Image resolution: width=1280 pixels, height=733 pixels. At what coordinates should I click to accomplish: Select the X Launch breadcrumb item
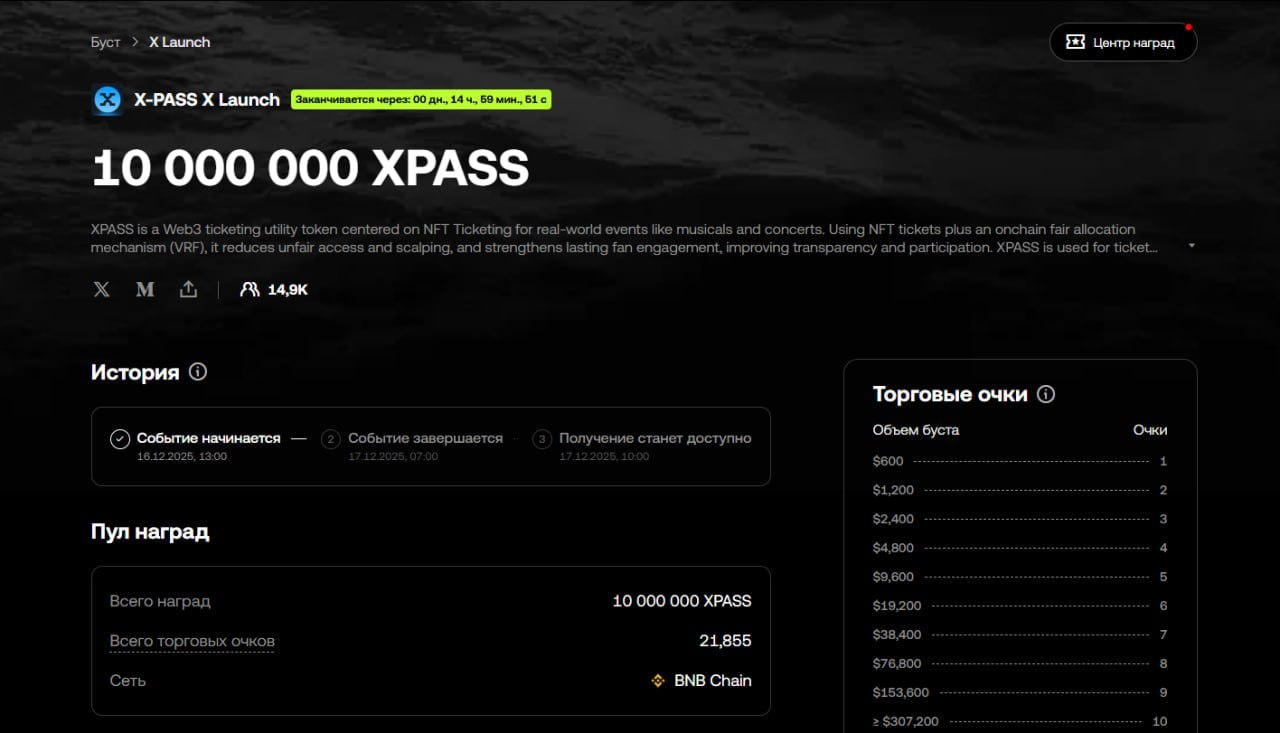(x=179, y=42)
